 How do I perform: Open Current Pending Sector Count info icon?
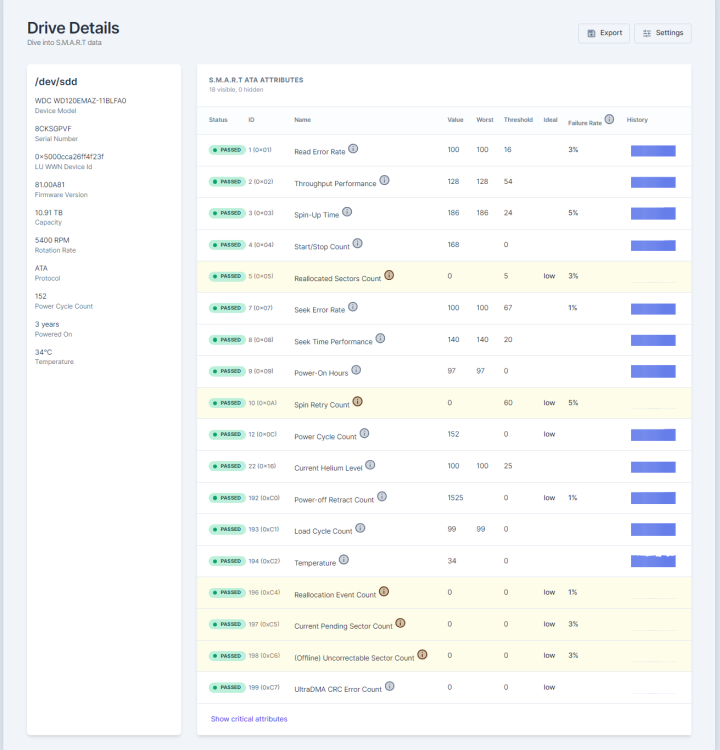pos(400,623)
